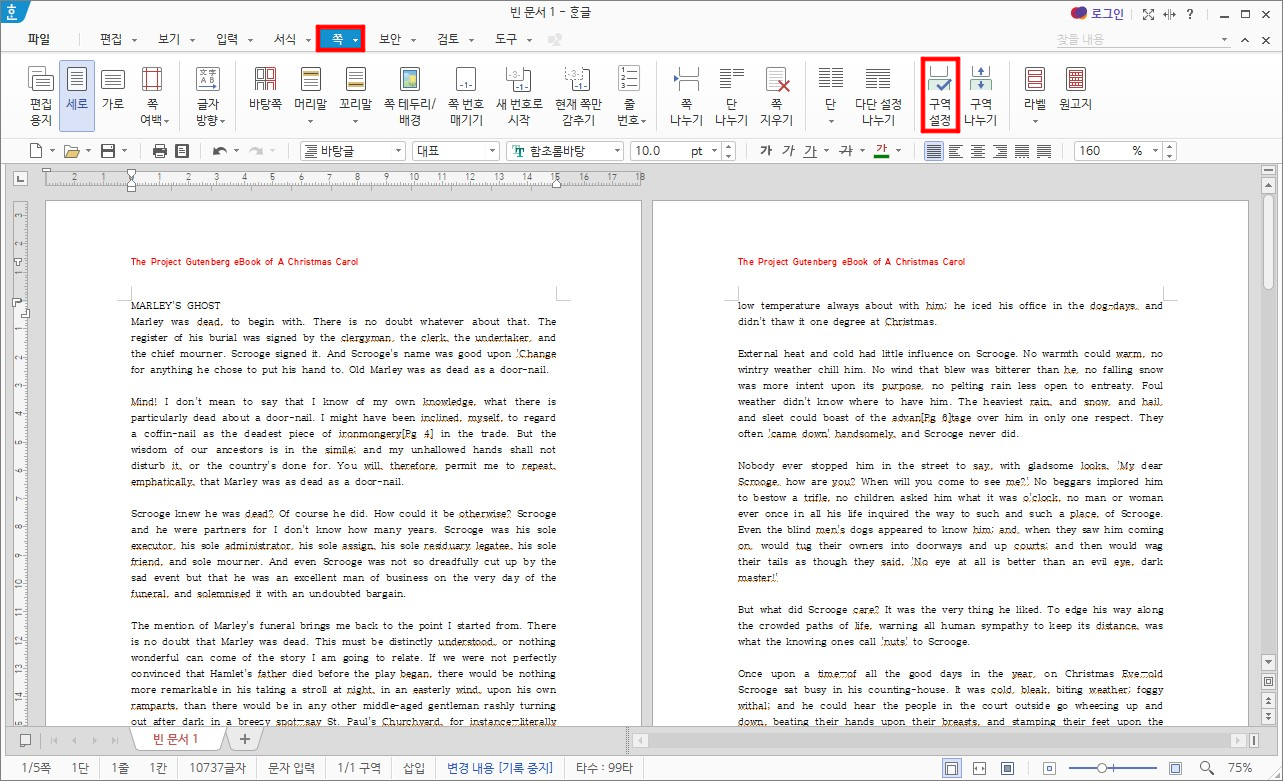Screen dimensions: 1283x781
Task: Open the 단 columns dropdown
Action: (830, 95)
